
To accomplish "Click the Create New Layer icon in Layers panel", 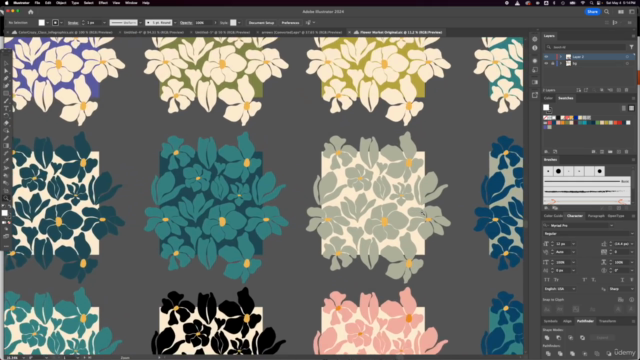I will click(x=618, y=90).
